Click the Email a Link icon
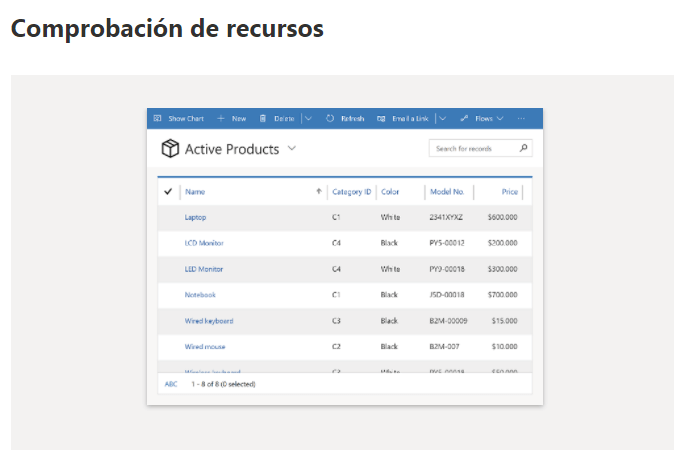 [381, 118]
